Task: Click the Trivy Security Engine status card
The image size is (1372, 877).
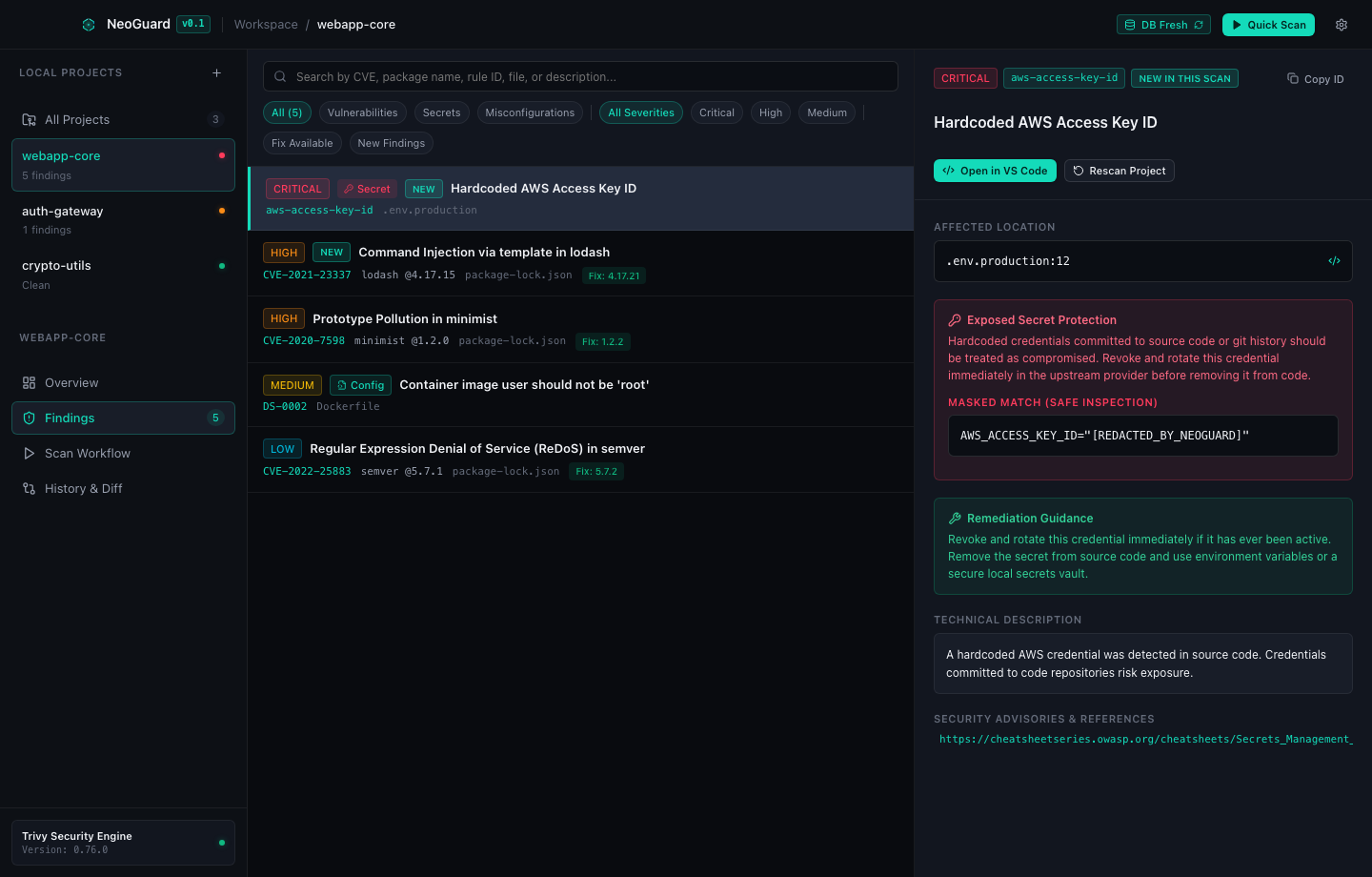Action: [123, 843]
